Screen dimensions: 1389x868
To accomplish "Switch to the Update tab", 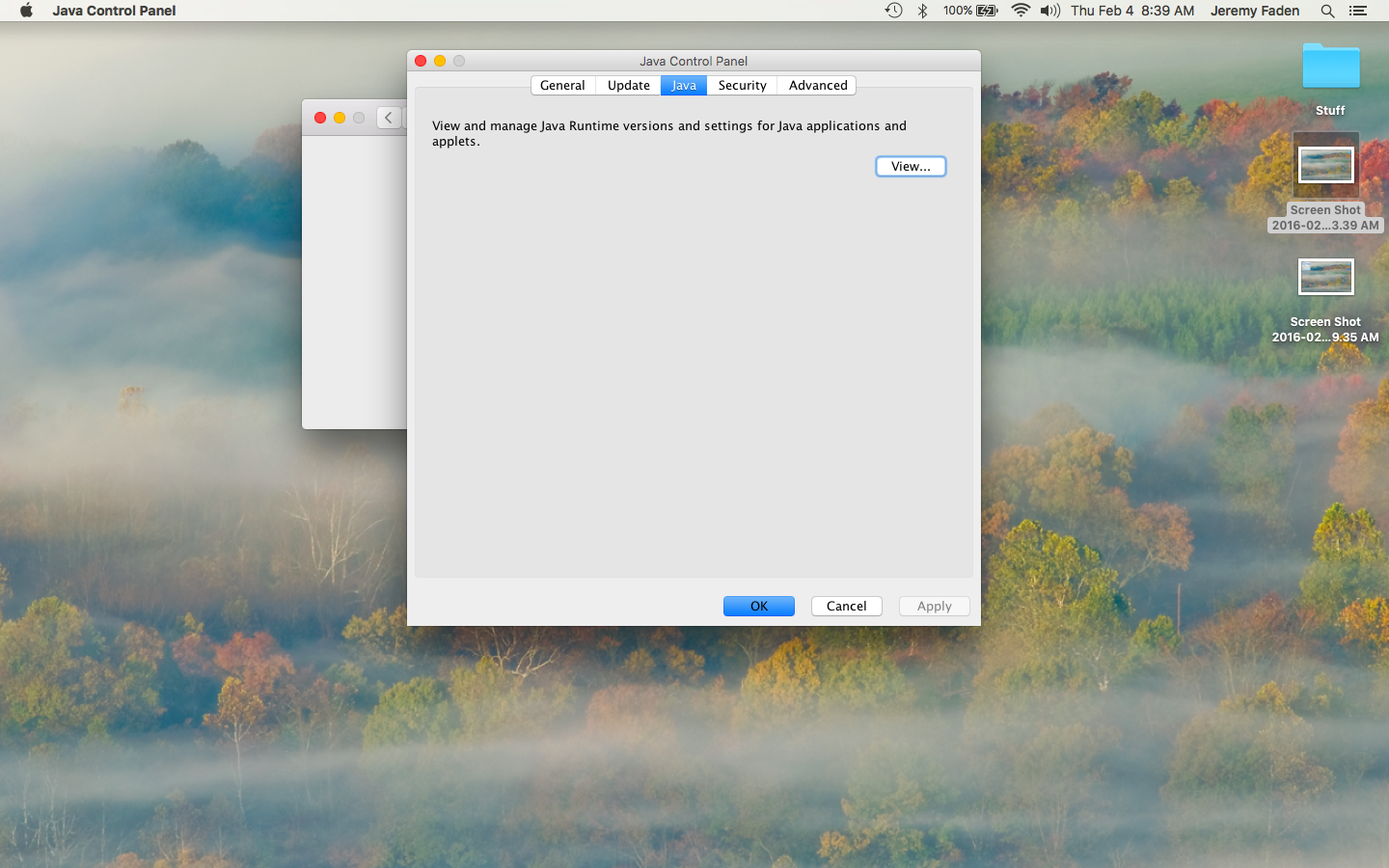I will click(x=628, y=86).
